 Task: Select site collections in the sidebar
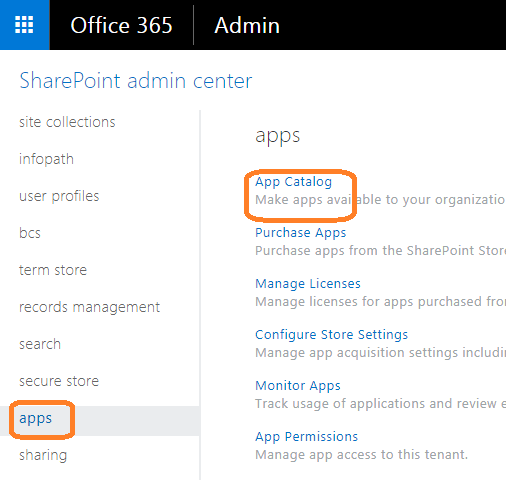tap(67, 122)
